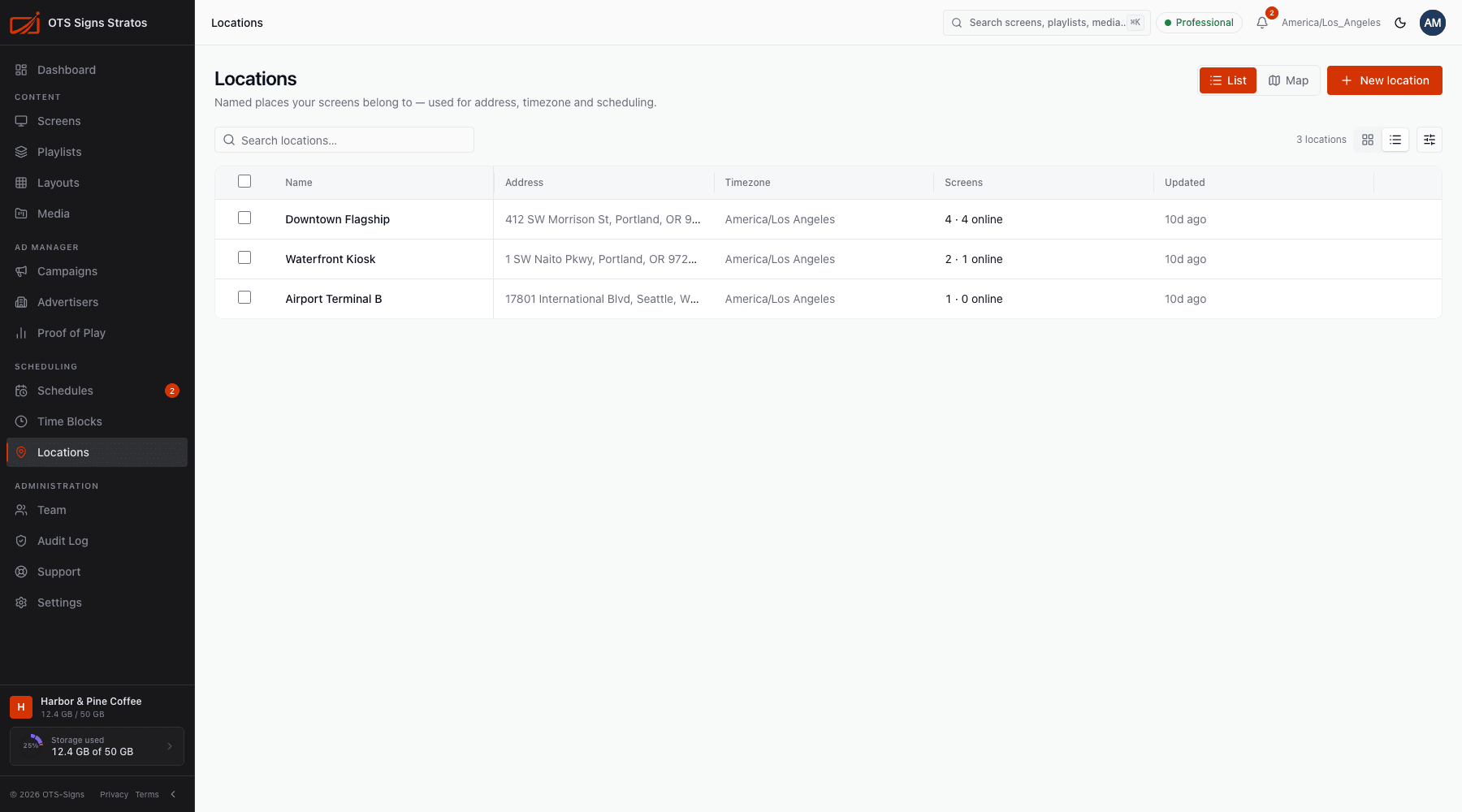1462x812 pixels.
Task: View the Audit Log
Action: (97, 541)
